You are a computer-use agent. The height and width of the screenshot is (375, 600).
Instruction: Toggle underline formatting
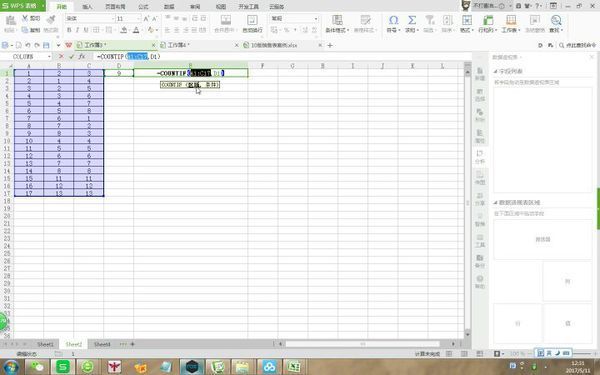(x=86, y=30)
